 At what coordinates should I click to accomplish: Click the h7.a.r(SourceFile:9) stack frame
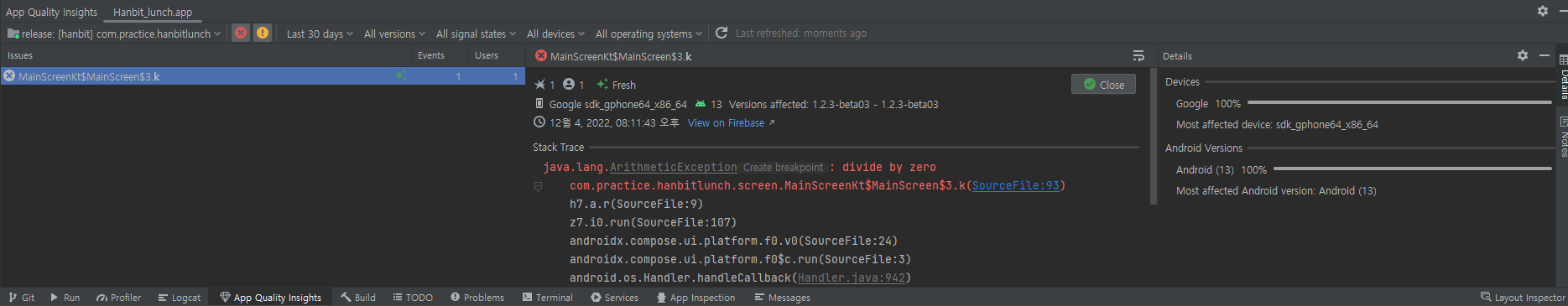(x=636, y=204)
